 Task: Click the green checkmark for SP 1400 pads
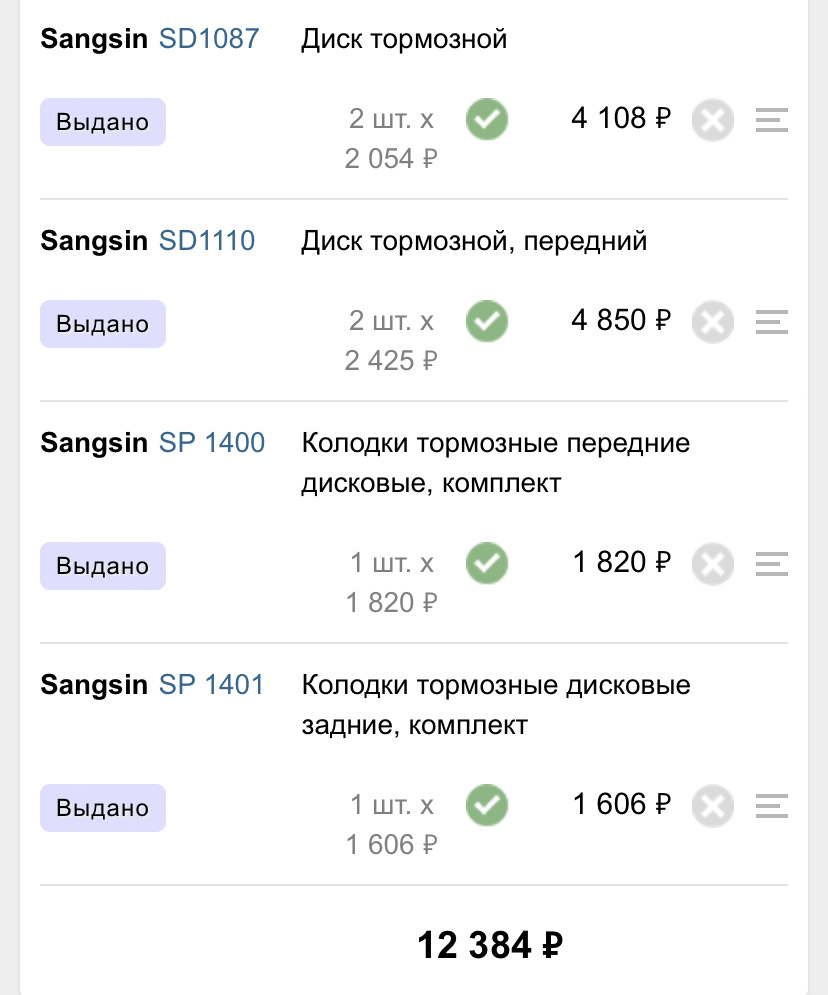point(487,563)
